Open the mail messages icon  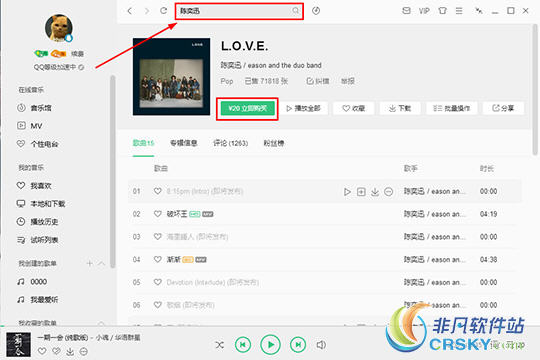(406, 11)
